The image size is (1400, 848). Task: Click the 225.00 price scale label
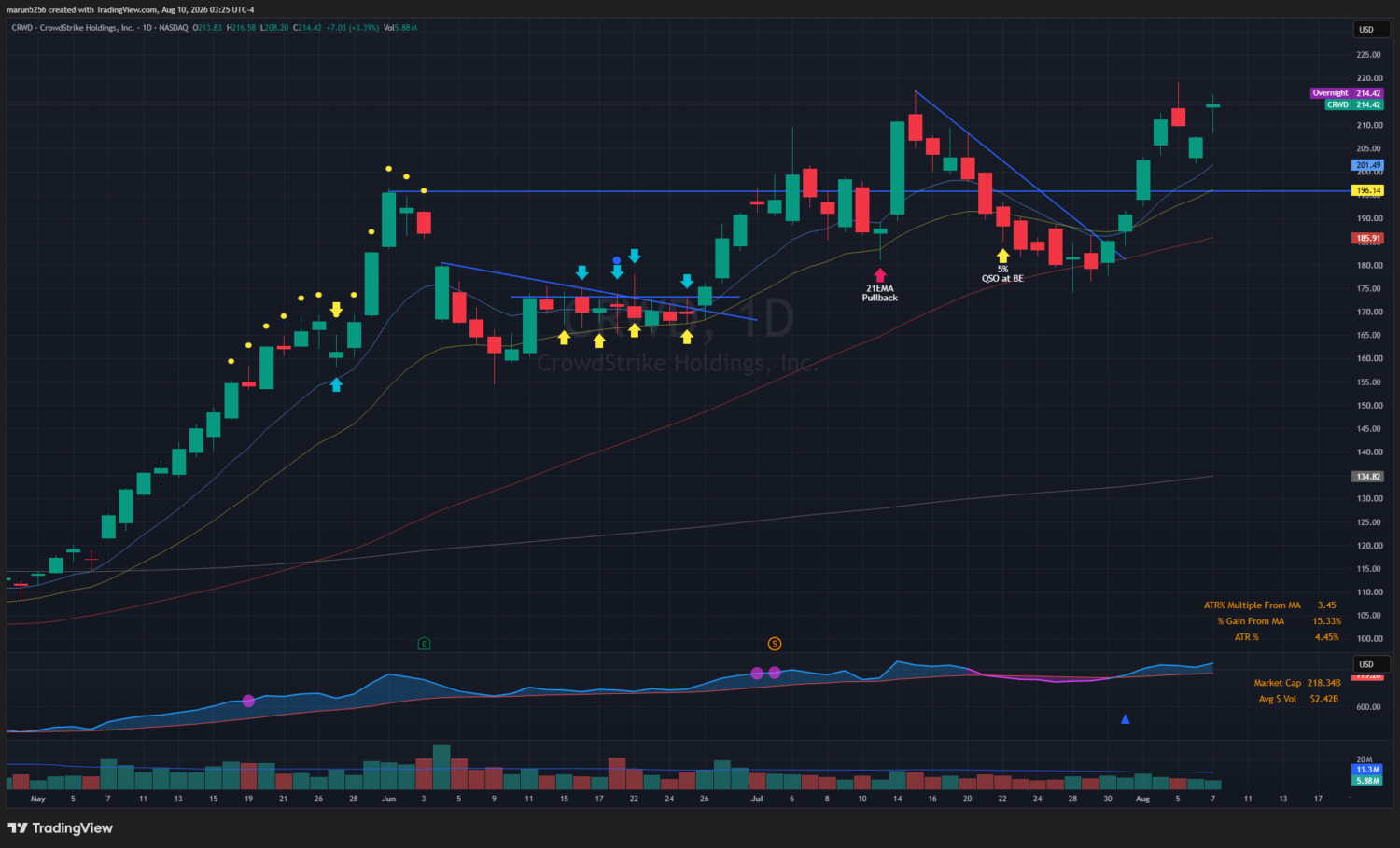pyautogui.click(x=1369, y=55)
